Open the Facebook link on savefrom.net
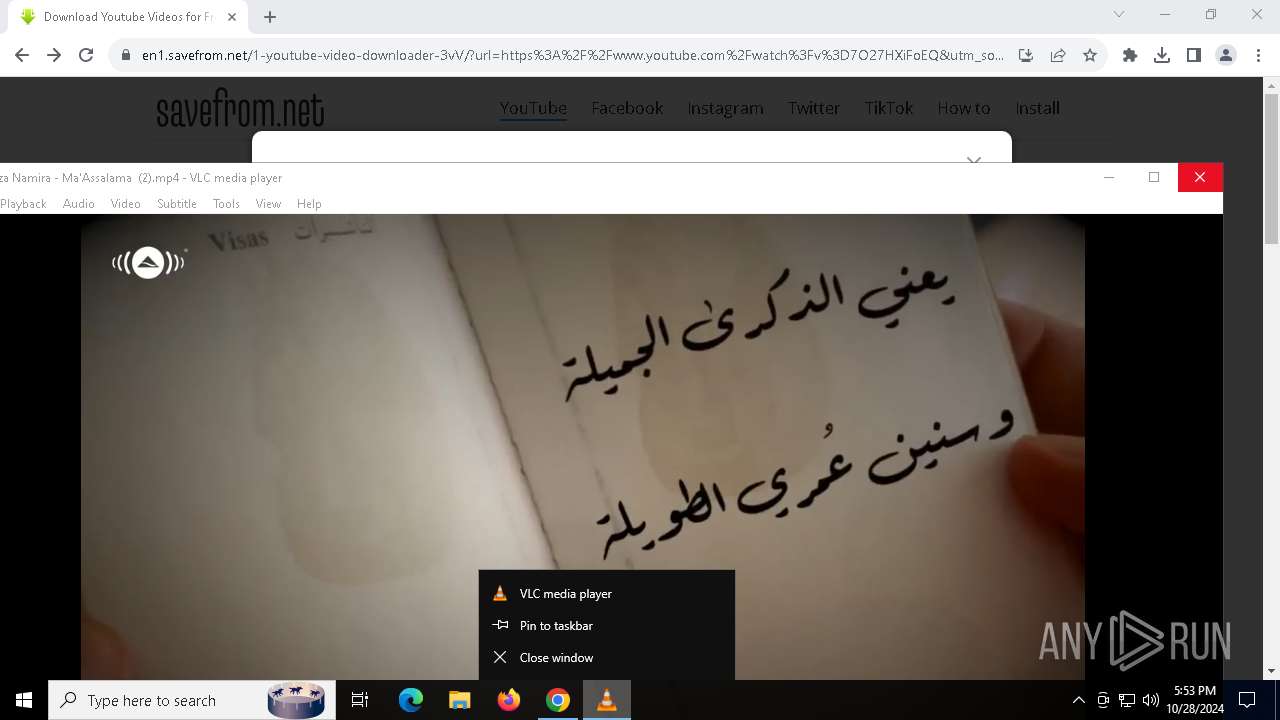 [627, 108]
